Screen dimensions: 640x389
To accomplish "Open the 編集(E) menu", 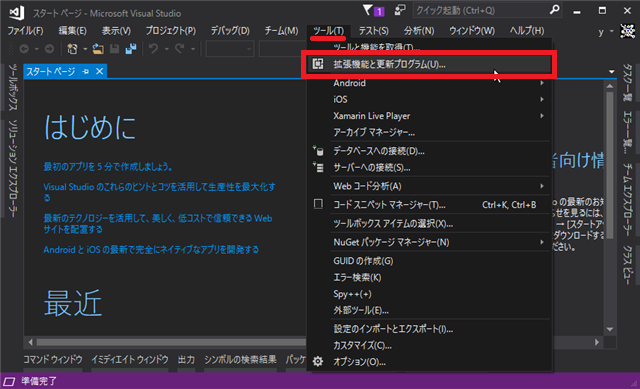I will pyautogui.click(x=72, y=31).
